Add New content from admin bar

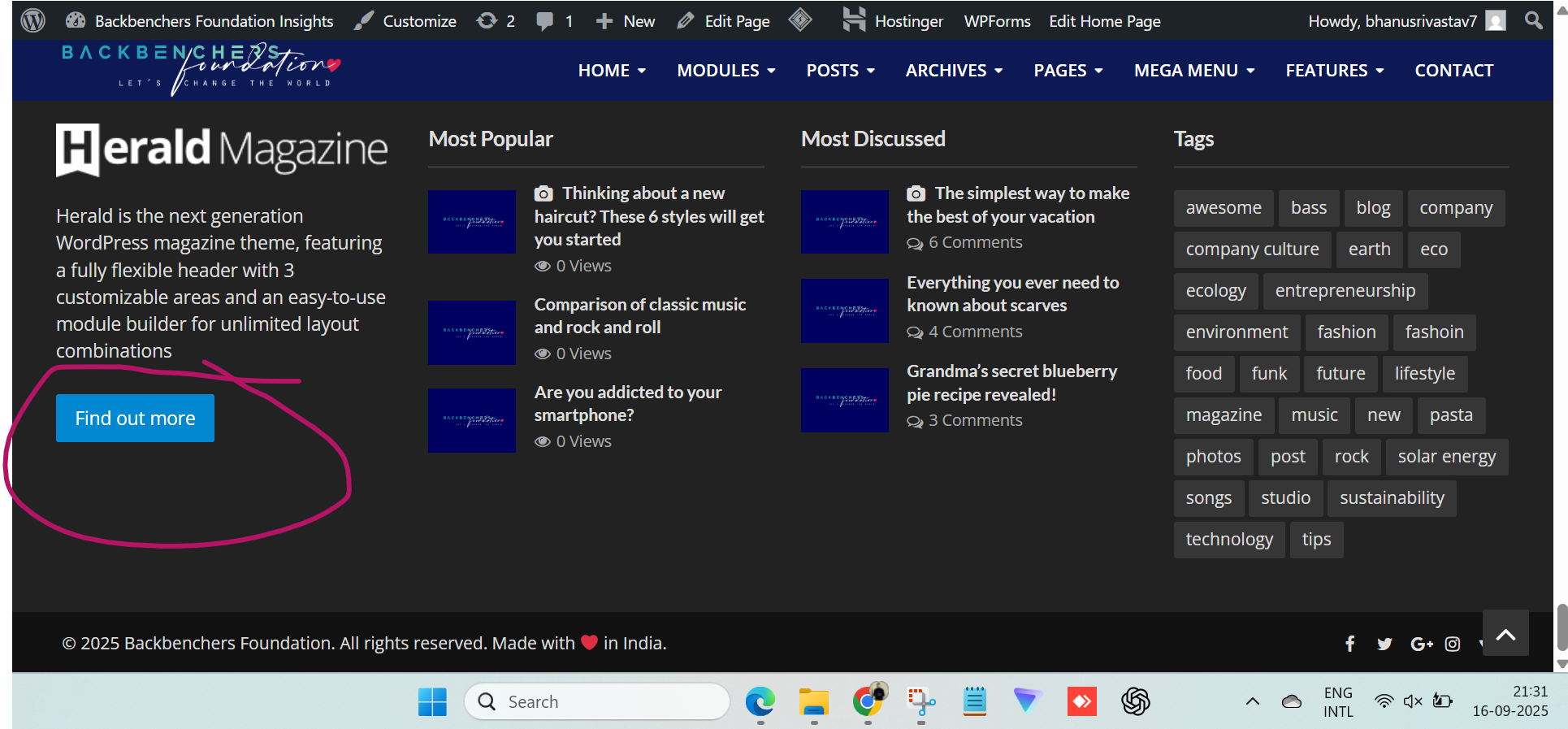tap(625, 21)
